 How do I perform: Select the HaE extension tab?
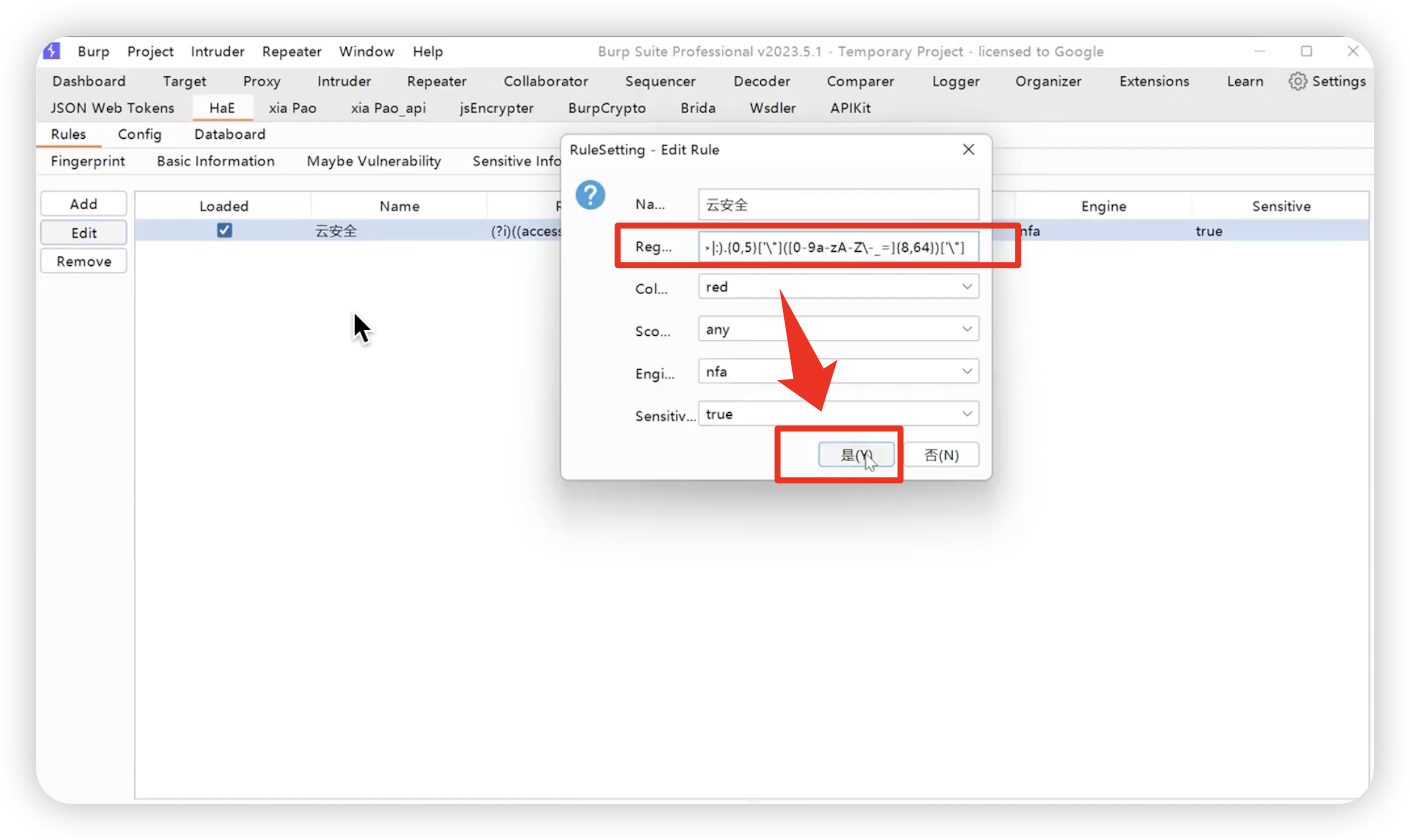[222, 108]
